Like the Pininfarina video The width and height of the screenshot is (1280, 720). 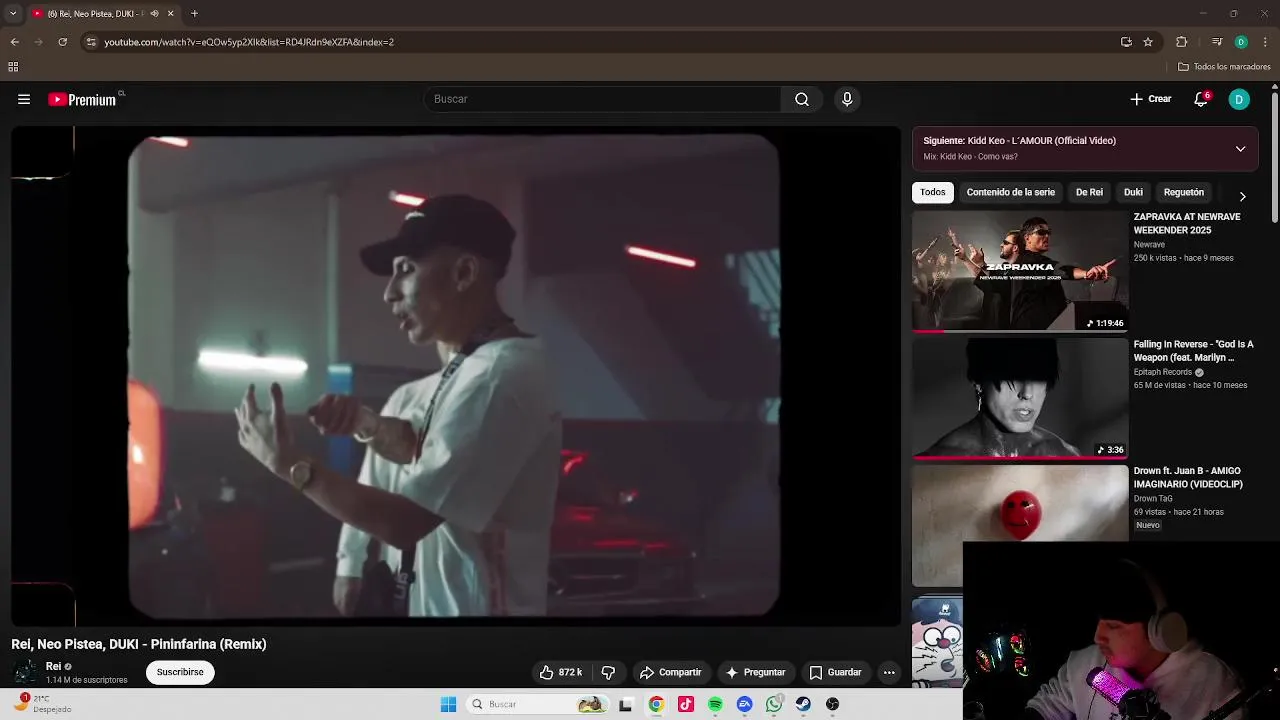[x=561, y=672]
